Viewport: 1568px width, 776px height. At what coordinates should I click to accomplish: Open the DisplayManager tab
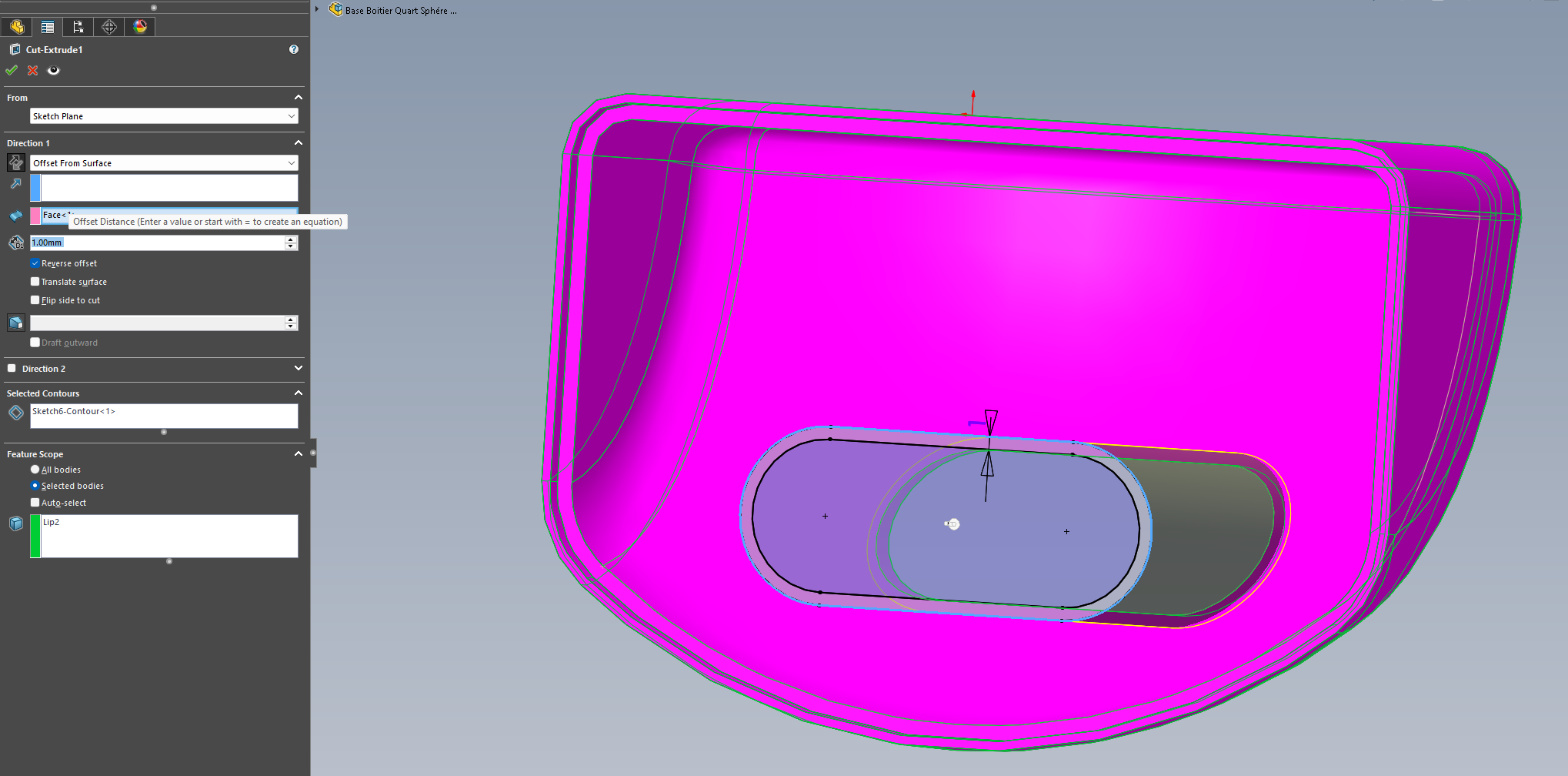140,27
